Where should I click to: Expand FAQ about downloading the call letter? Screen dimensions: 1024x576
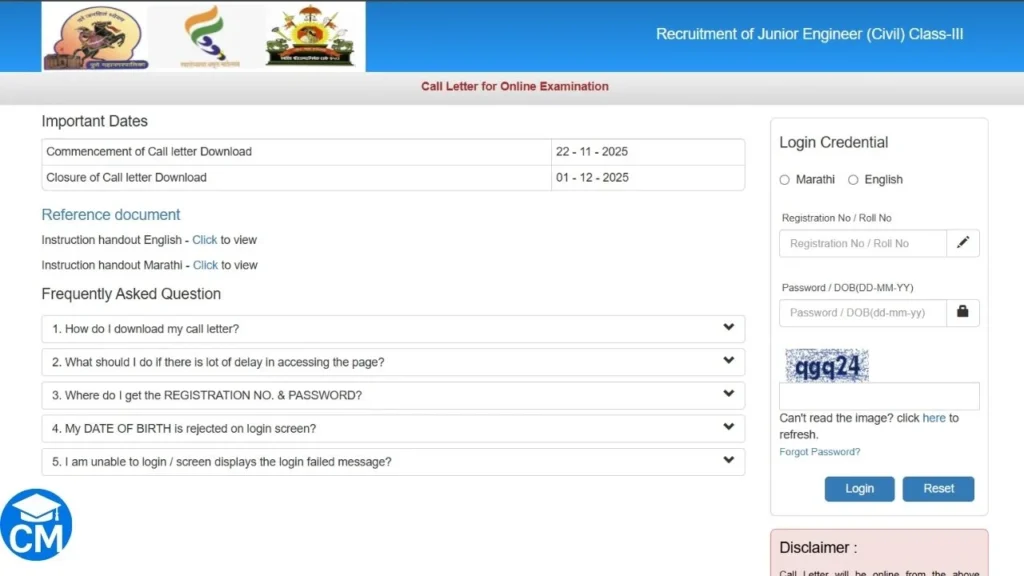(392, 328)
